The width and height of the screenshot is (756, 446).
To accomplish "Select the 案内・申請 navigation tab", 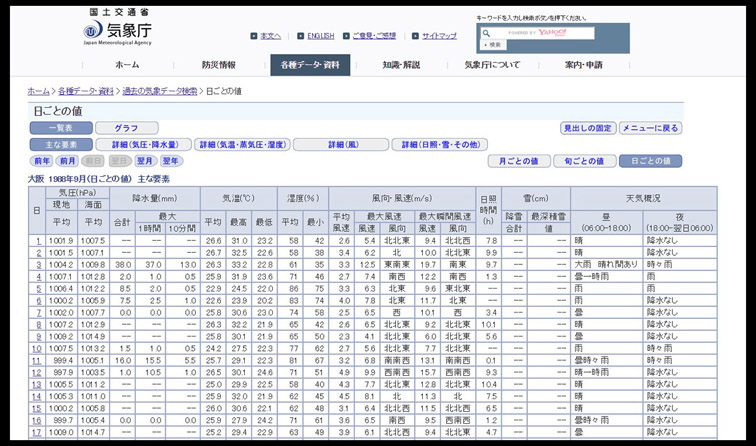I will tap(583, 65).
